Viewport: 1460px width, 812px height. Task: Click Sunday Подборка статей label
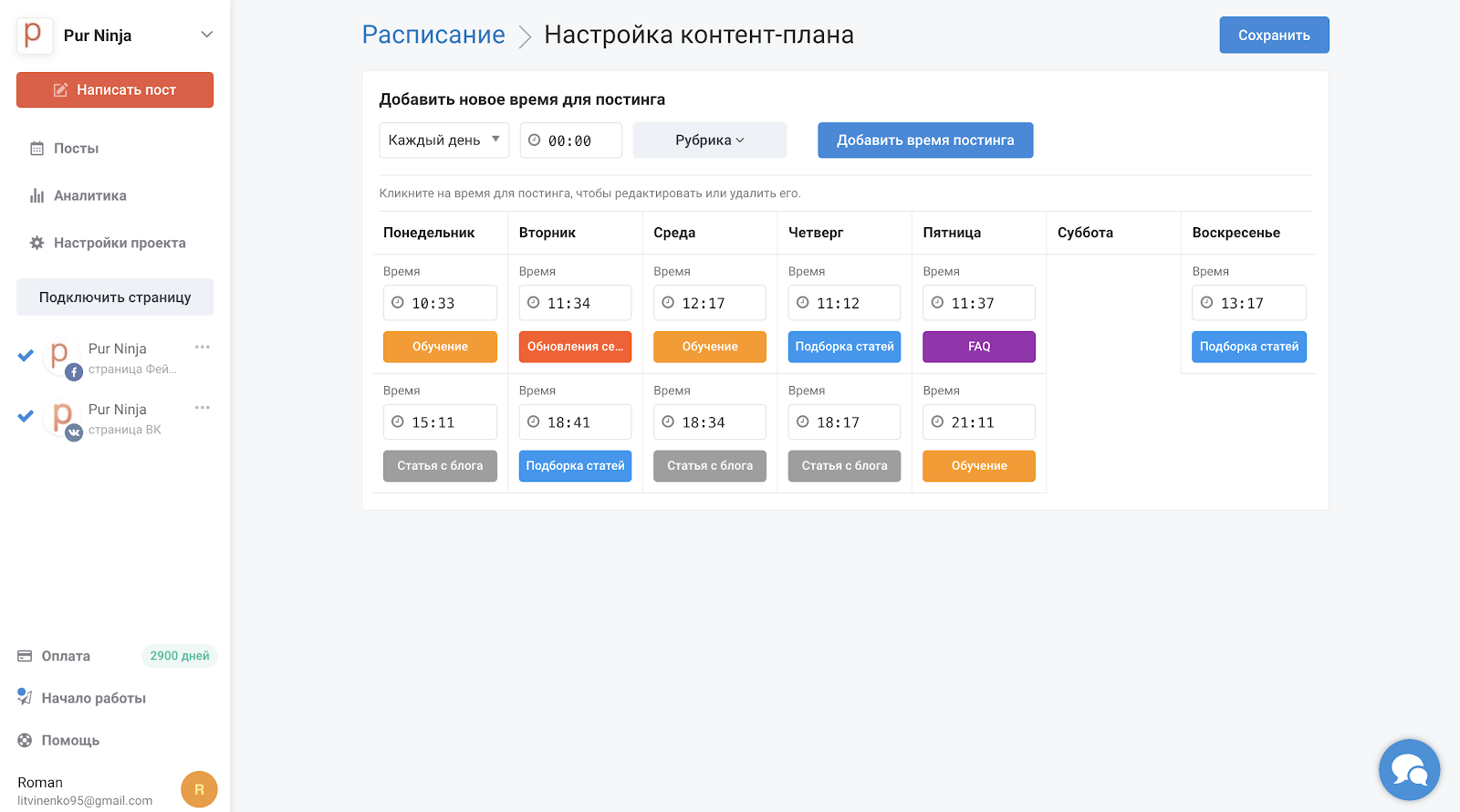click(x=1249, y=347)
